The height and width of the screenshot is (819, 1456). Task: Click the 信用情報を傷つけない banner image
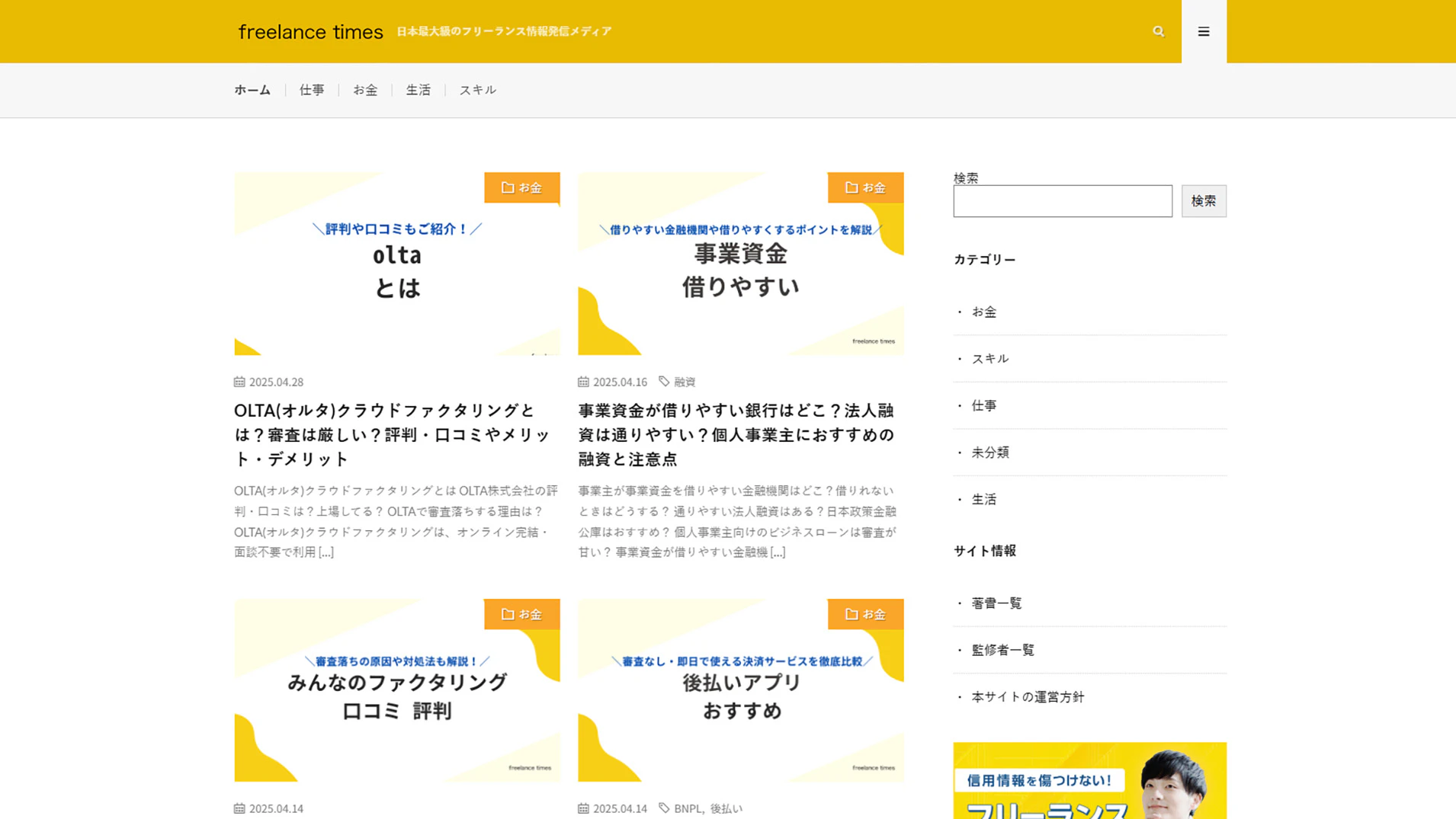1090,781
